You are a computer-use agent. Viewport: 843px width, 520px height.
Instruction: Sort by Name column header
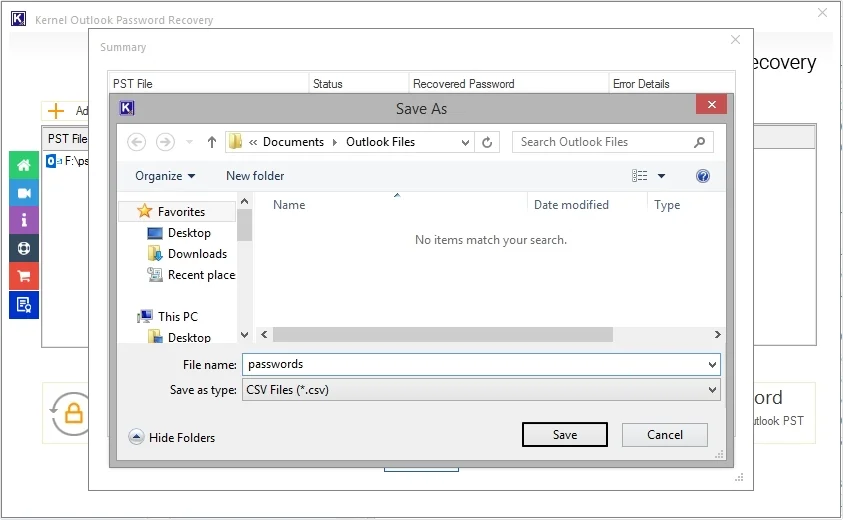(289, 205)
